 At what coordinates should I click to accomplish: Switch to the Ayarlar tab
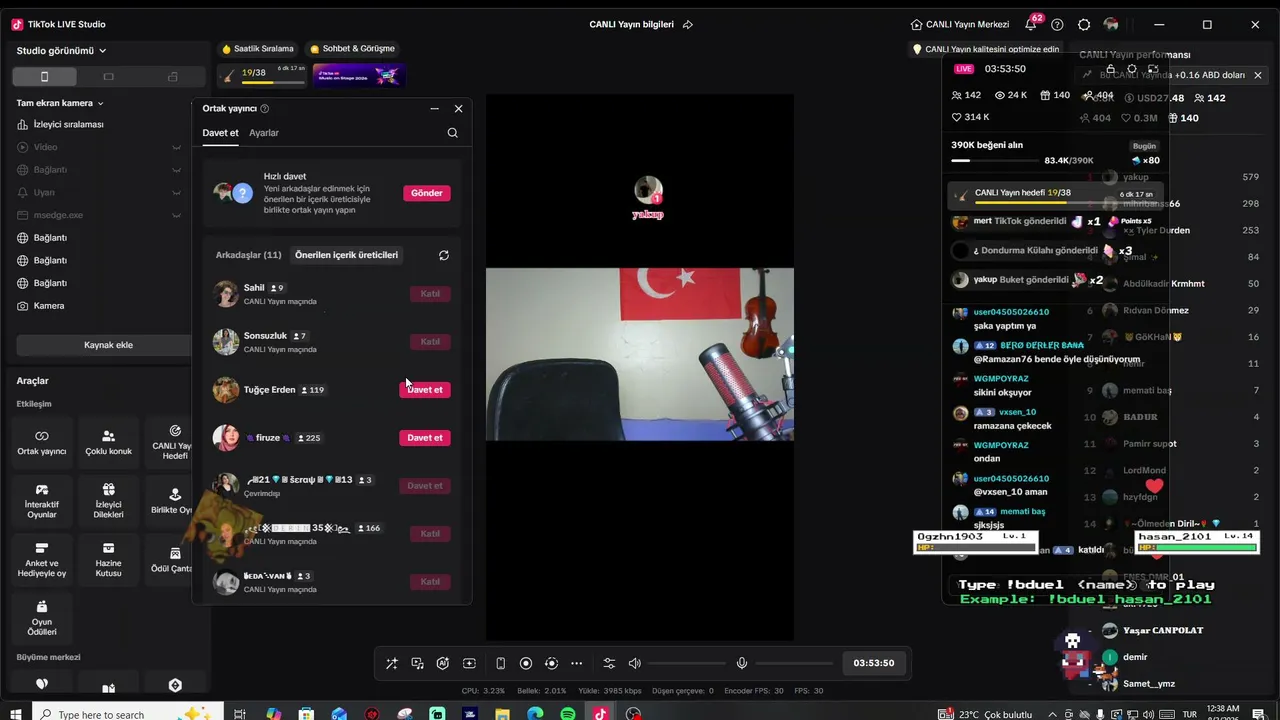tap(264, 133)
